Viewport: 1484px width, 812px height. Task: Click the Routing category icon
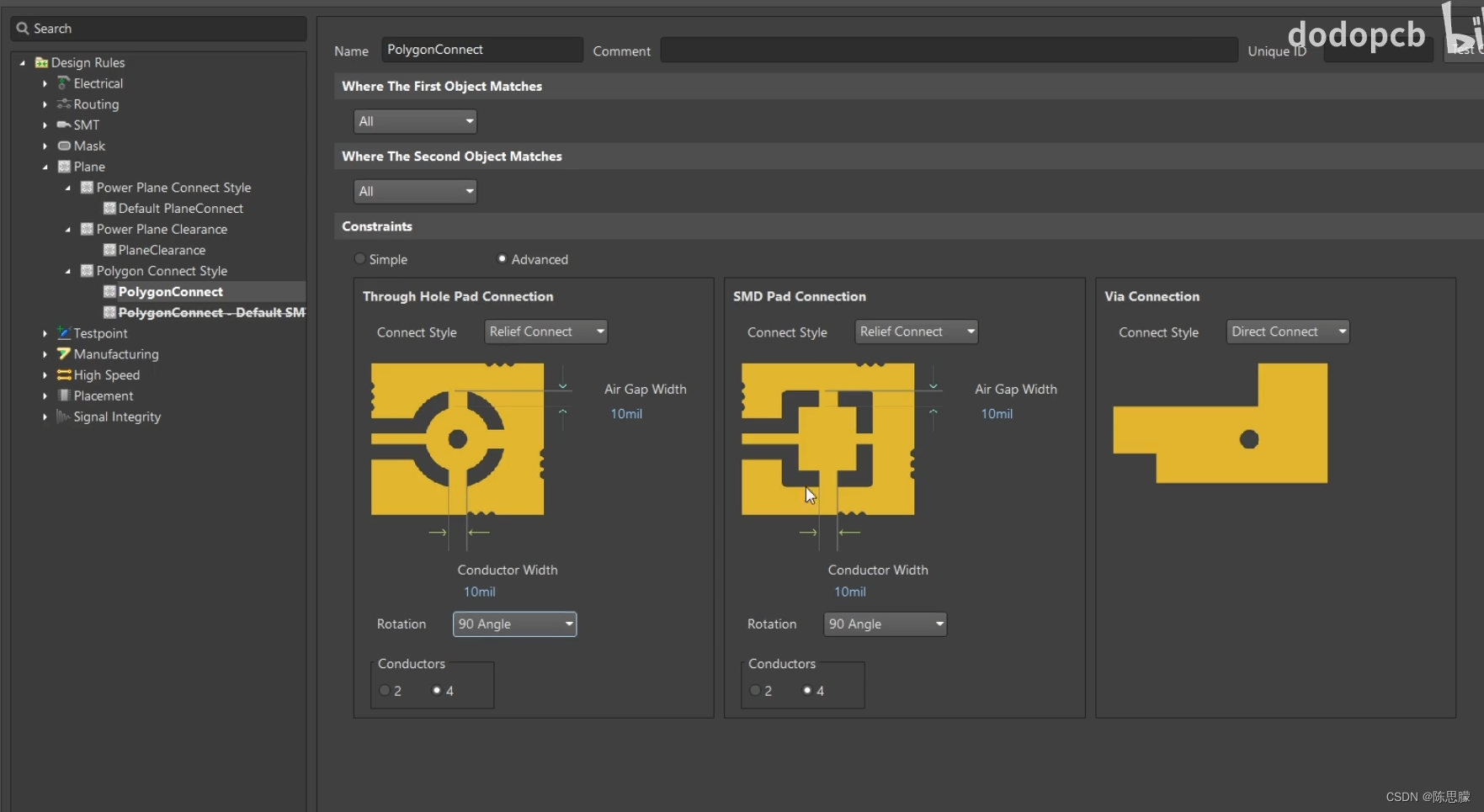tap(63, 104)
